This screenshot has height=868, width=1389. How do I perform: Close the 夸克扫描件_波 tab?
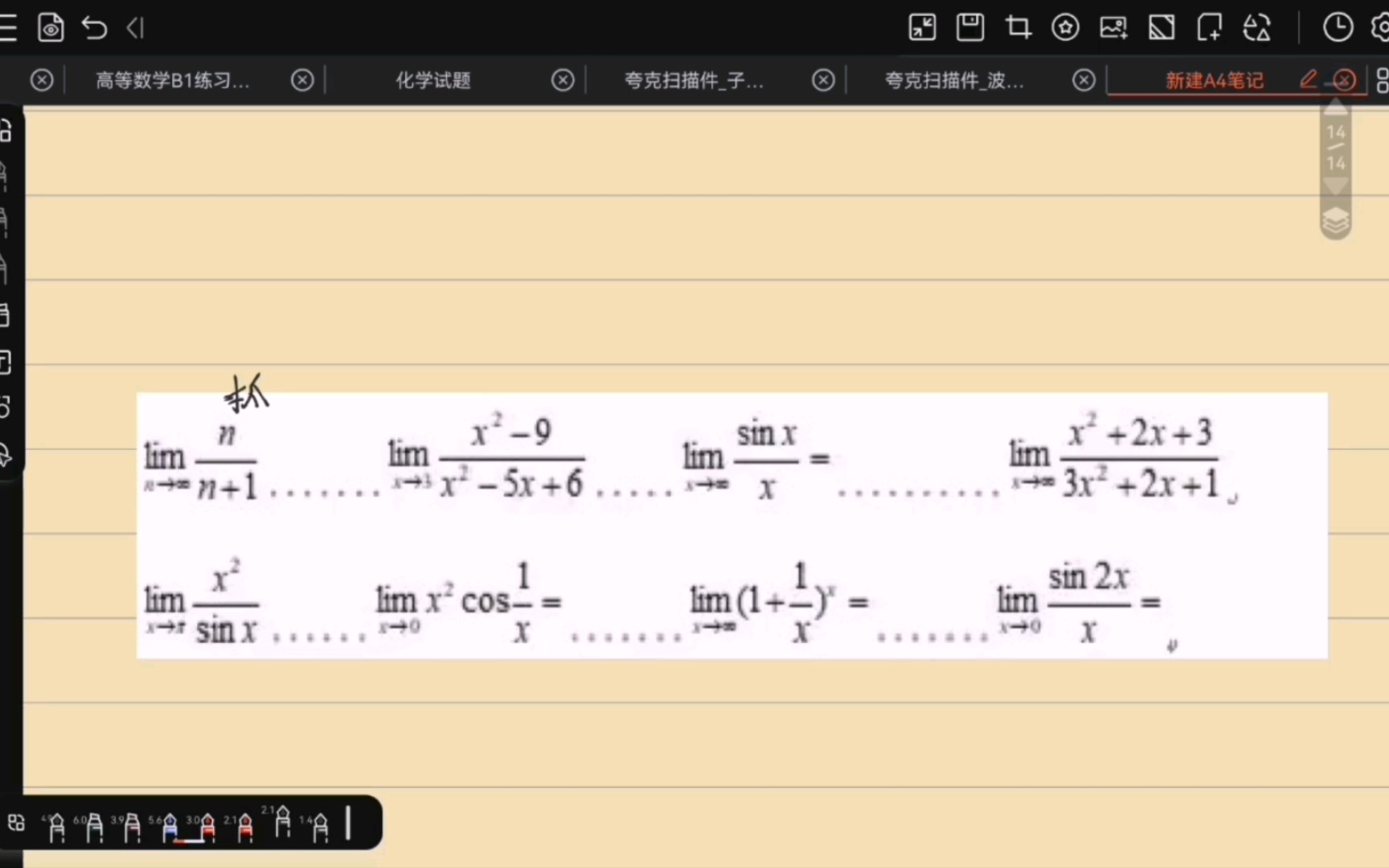pos(1084,80)
